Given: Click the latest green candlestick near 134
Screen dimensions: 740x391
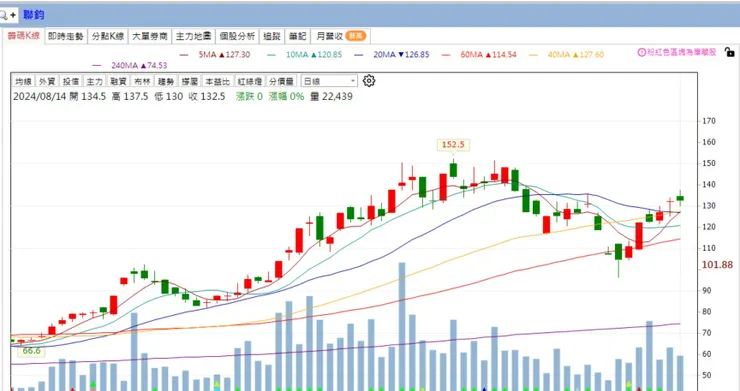Looking at the screenshot, I should [680, 198].
